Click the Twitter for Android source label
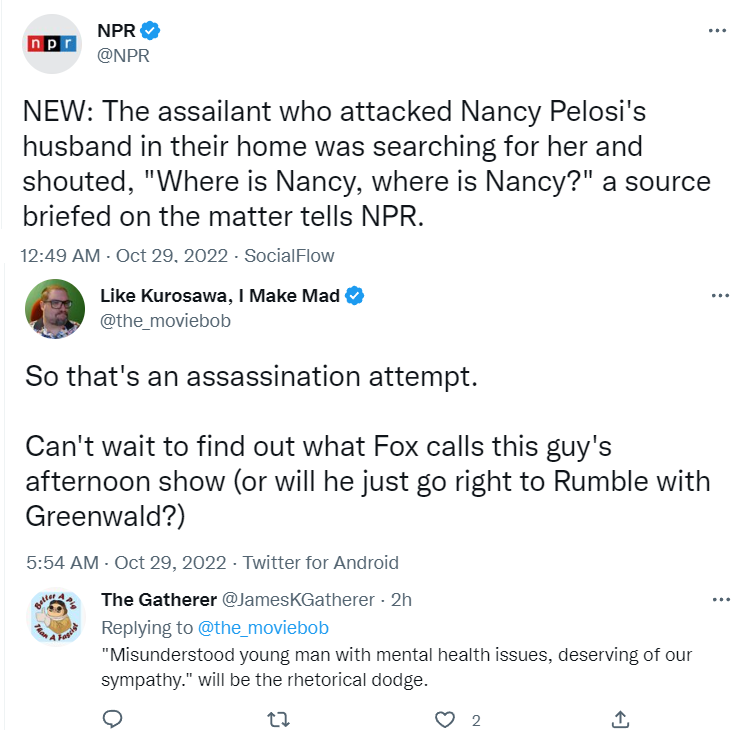Image resolution: width=749 pixels, height=743 pixels. coord(320,562)
